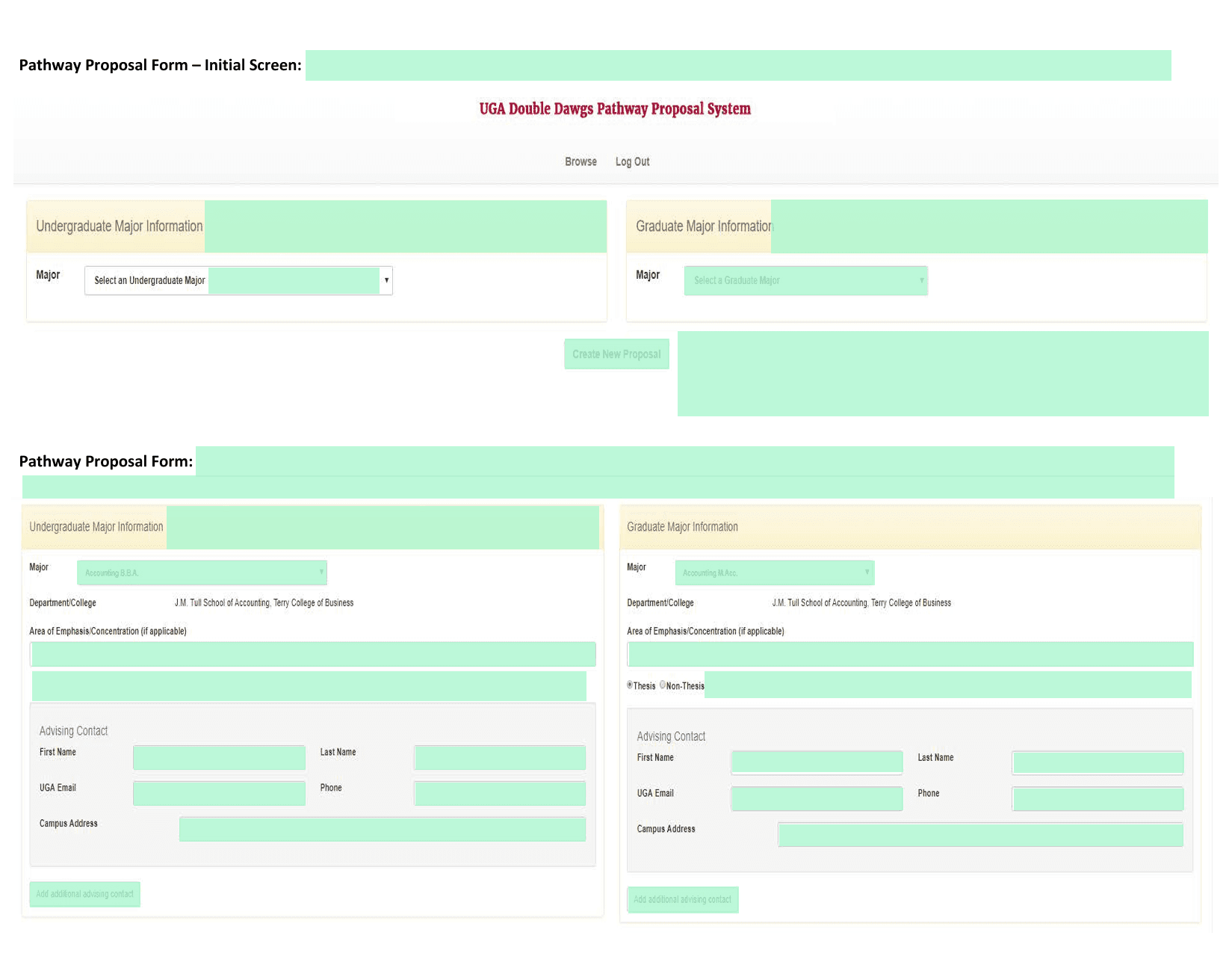
Task: Focus the Undergraduate Area of Emphasis field
Action: tap(313, 654)
